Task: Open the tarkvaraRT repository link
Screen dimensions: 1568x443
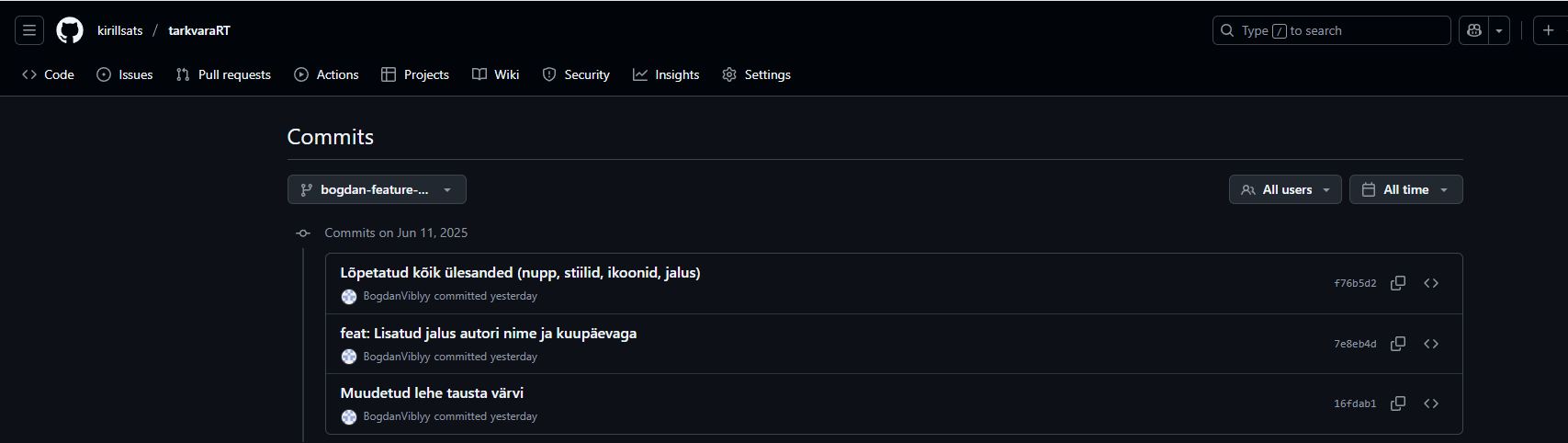Action: click(x=199, y=30)
